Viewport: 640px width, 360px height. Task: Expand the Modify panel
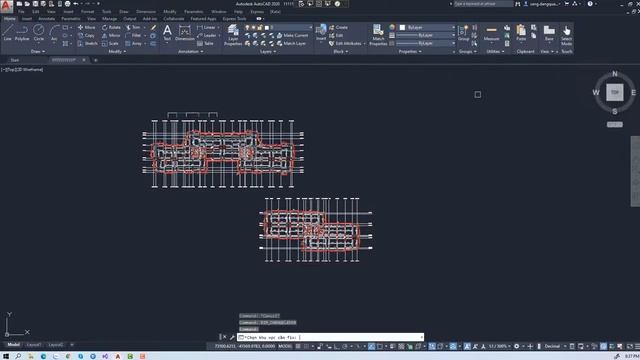click(117, 51)
